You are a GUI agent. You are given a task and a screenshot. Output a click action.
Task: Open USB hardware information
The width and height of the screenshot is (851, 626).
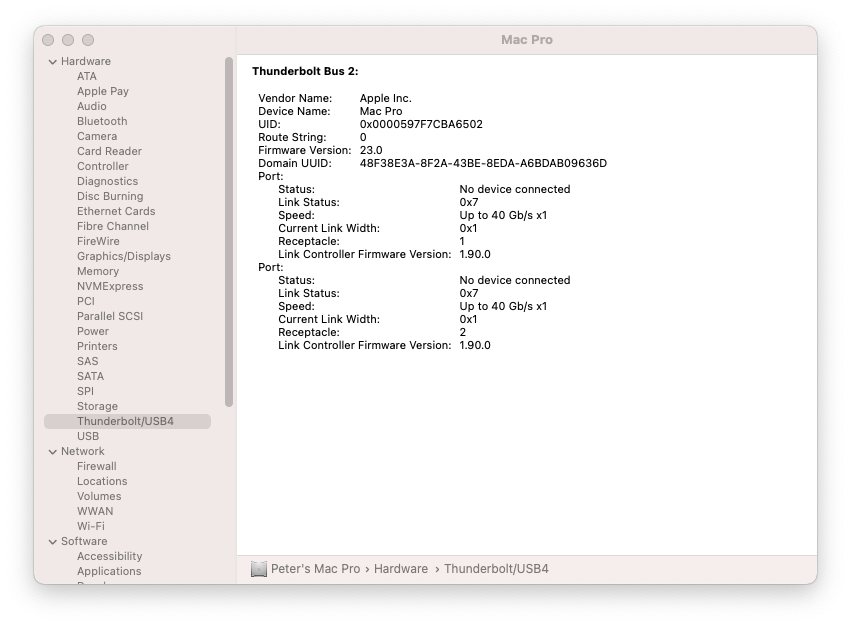pyautogui.click(x=88, y=437)
